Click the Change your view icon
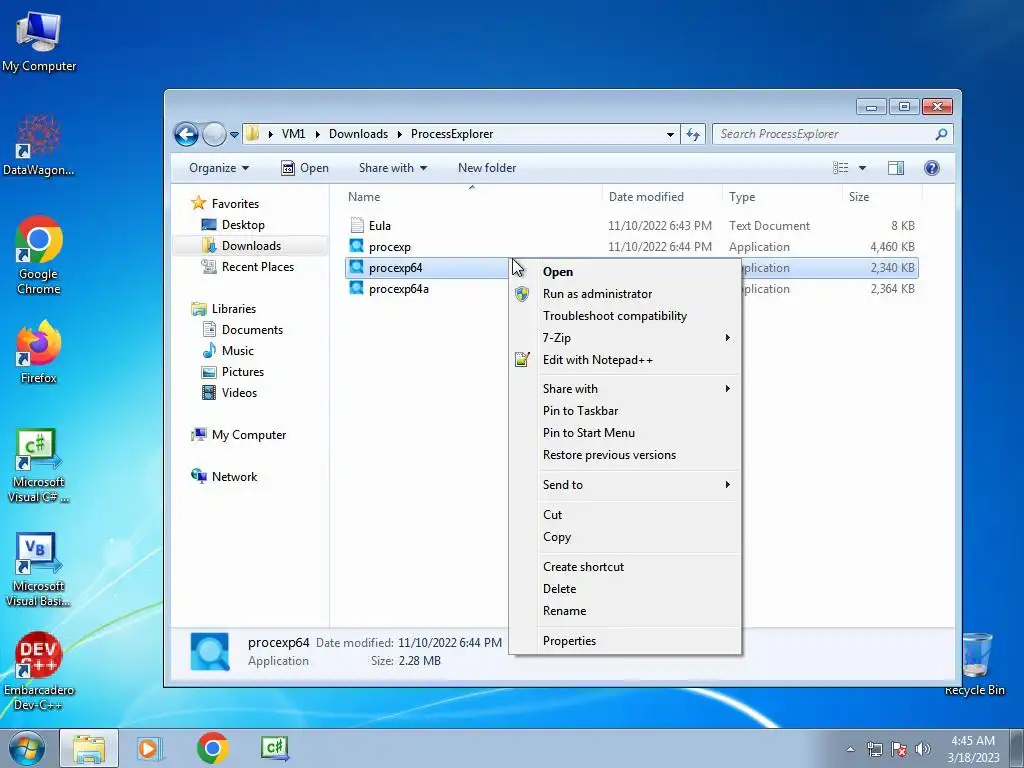The width and height of the screenshot is (1024, 768). click(x=840, y=168)
